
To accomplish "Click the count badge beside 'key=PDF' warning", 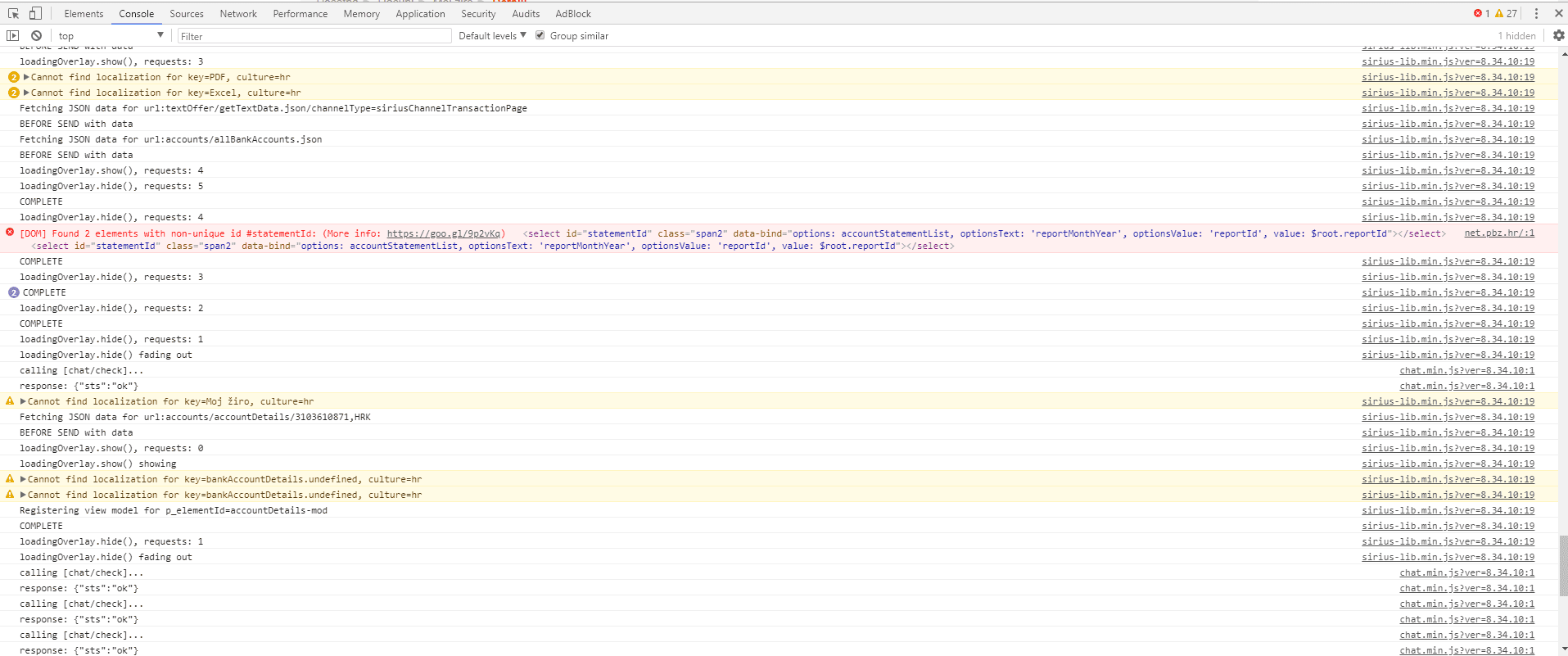I will click(13, 77).
